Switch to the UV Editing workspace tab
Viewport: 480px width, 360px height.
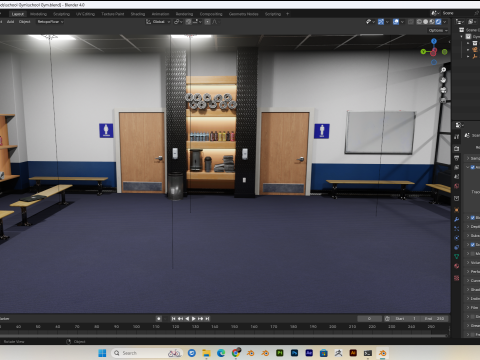pos(85,14)
